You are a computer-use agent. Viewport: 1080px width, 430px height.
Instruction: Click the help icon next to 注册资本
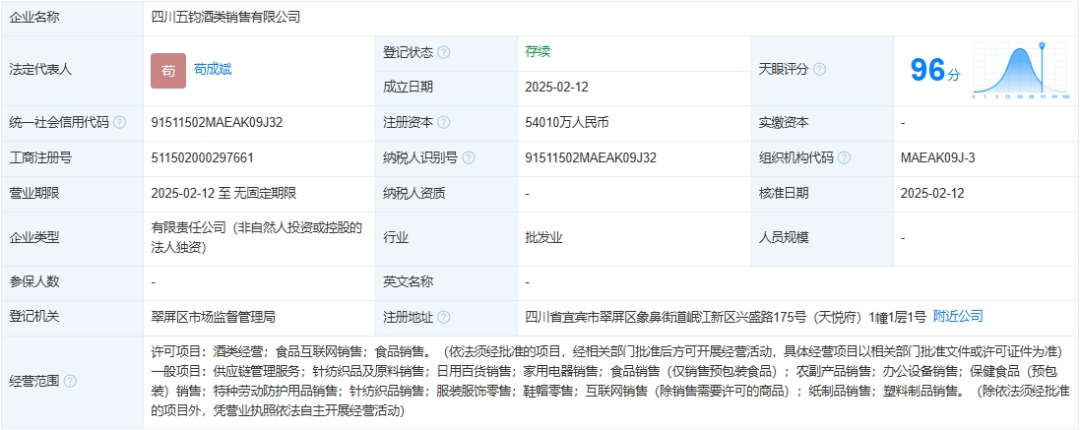click(x=444, y=123)
